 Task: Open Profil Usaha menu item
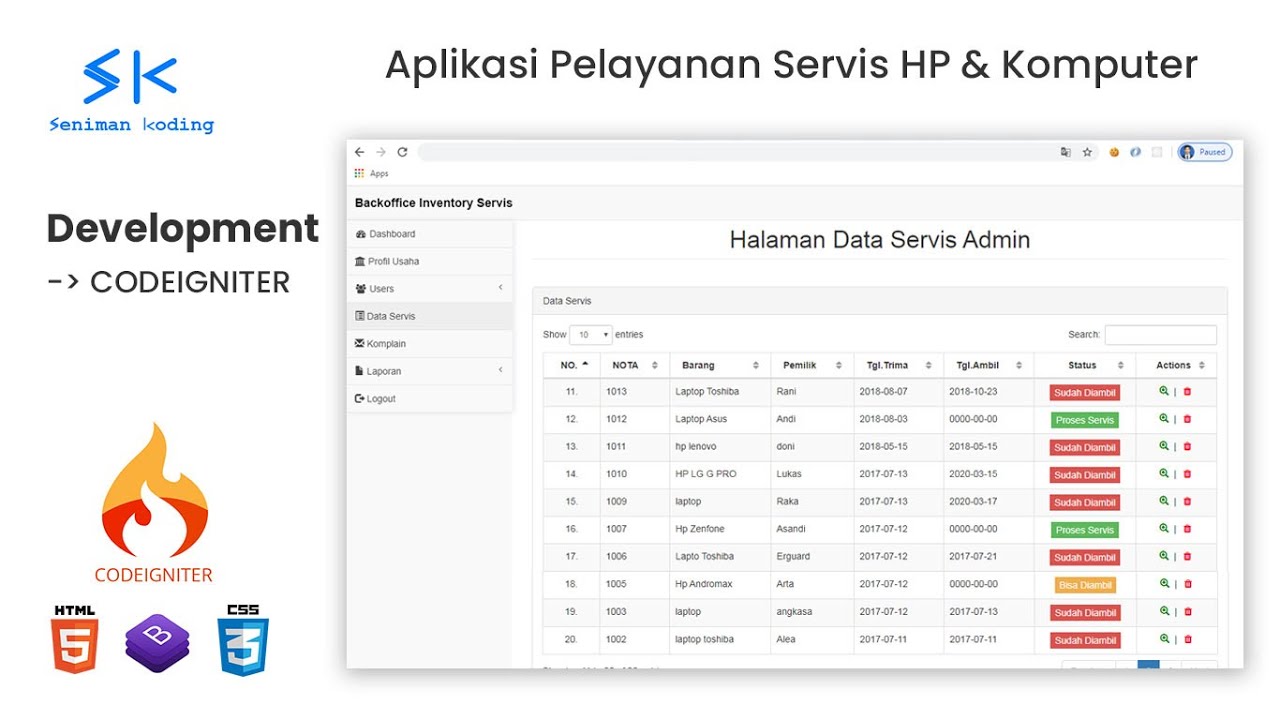coord(430,261)
